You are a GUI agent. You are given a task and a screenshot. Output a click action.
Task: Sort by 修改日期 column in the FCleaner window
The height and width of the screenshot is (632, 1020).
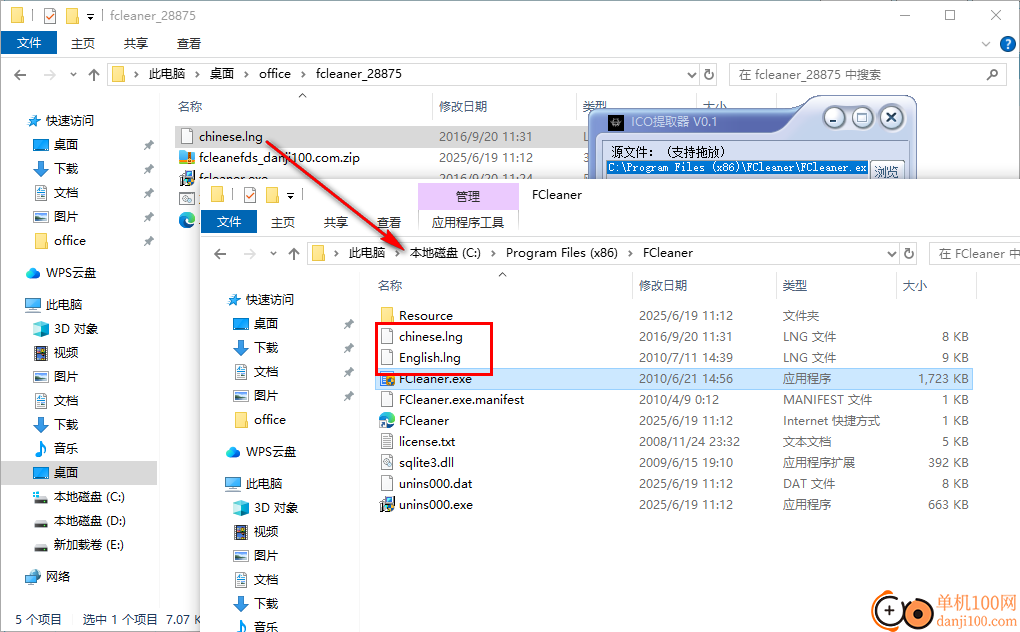(663, 285)
